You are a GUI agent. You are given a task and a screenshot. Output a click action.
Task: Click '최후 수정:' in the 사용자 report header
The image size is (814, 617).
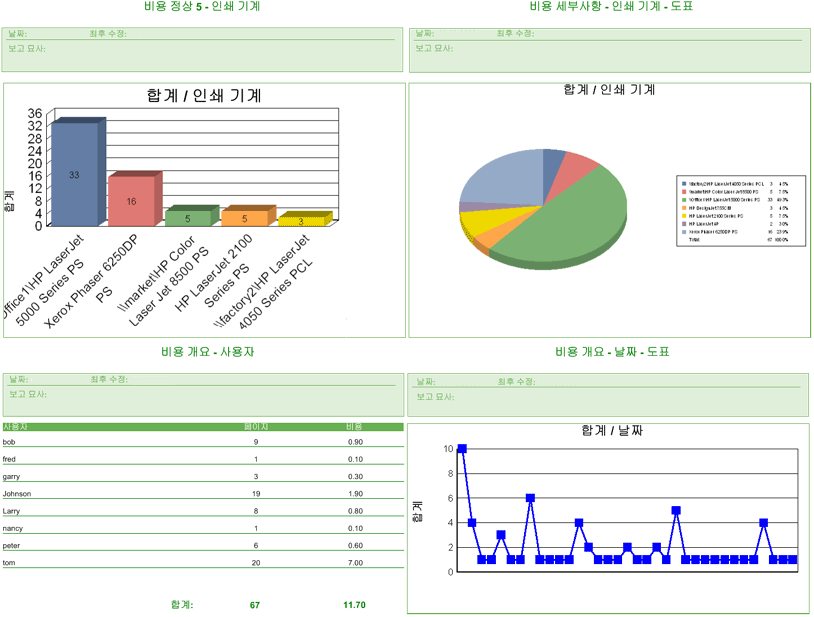click(x=109, y=379)
